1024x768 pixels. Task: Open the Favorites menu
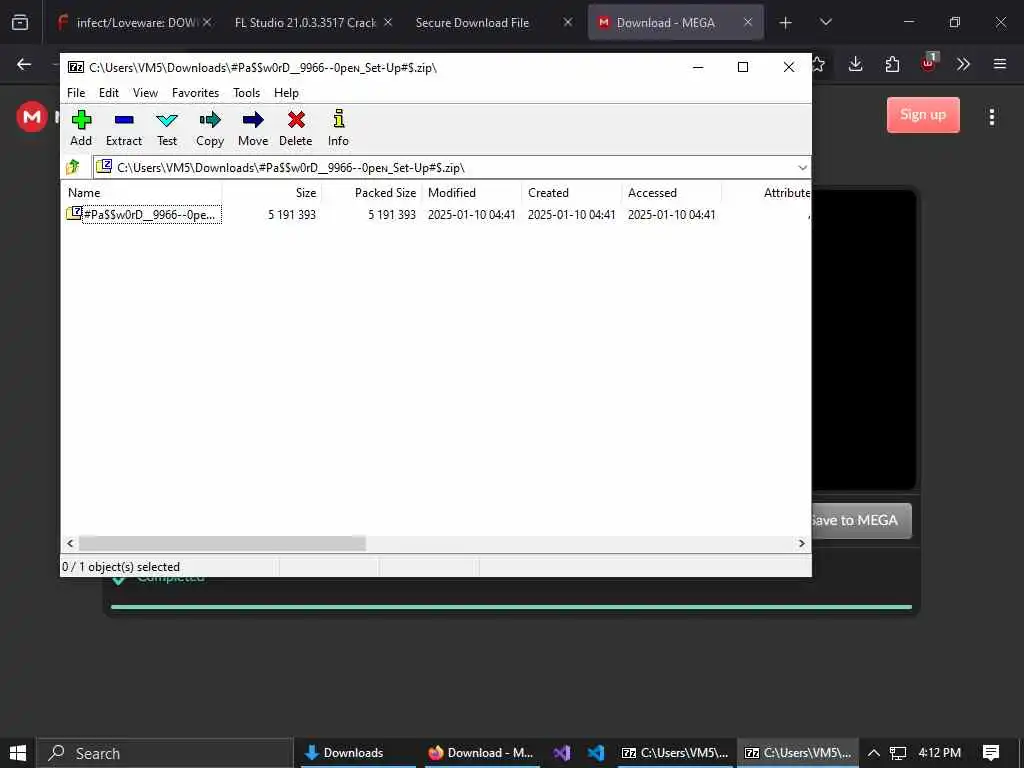(195, 93)
